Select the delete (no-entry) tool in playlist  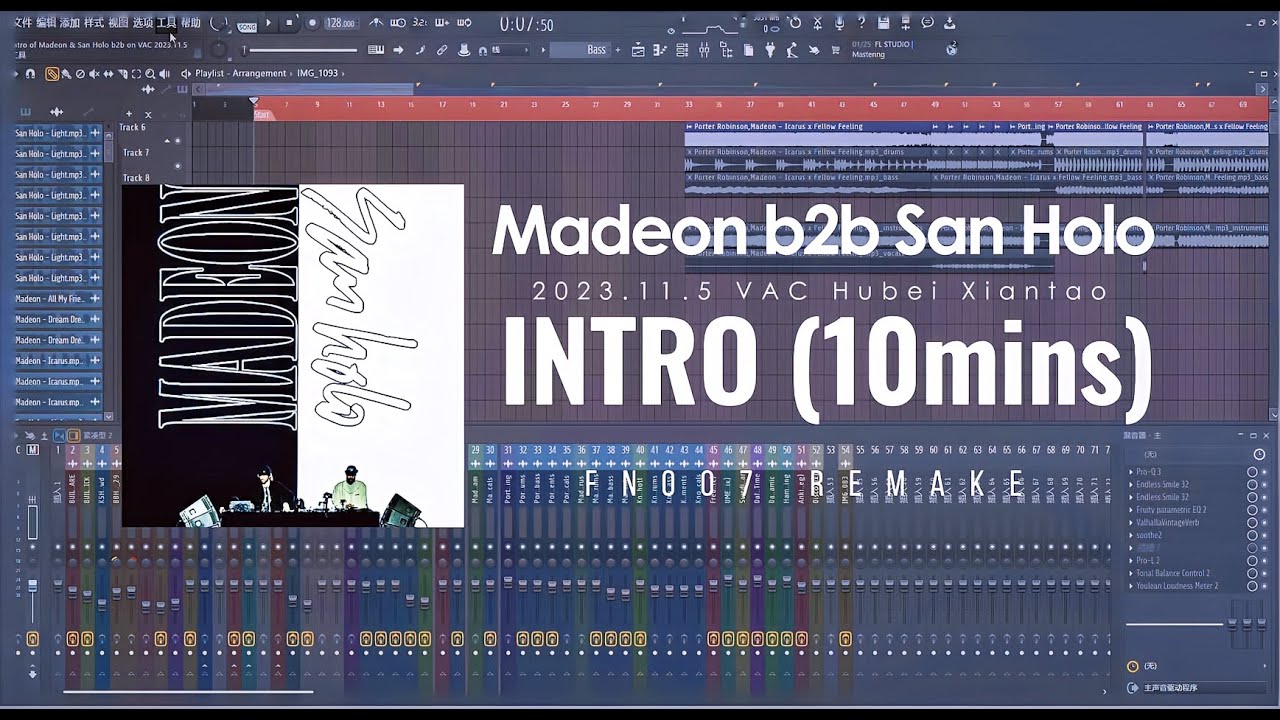click(80, 73)
